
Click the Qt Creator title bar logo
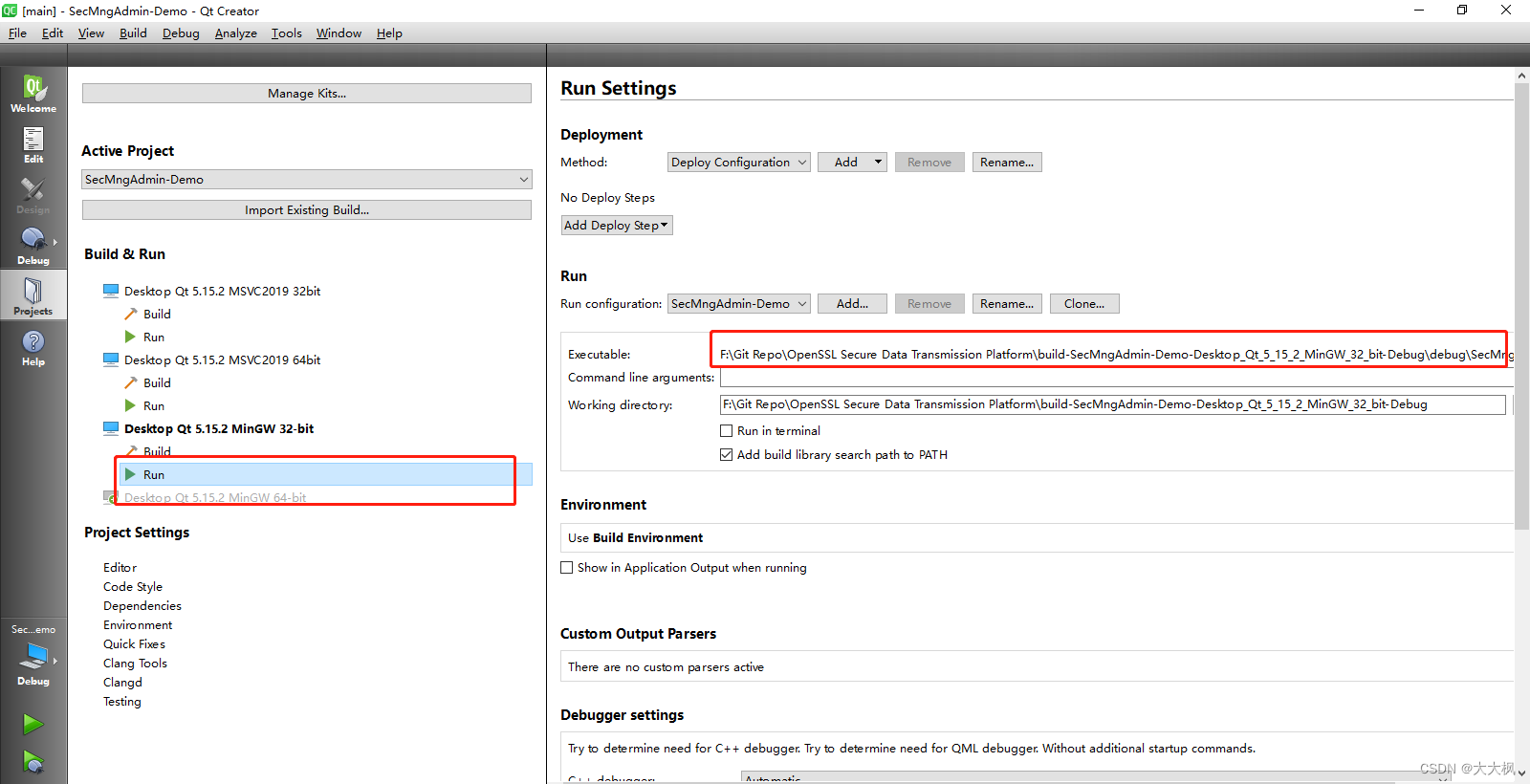click(x=10, y=11)
